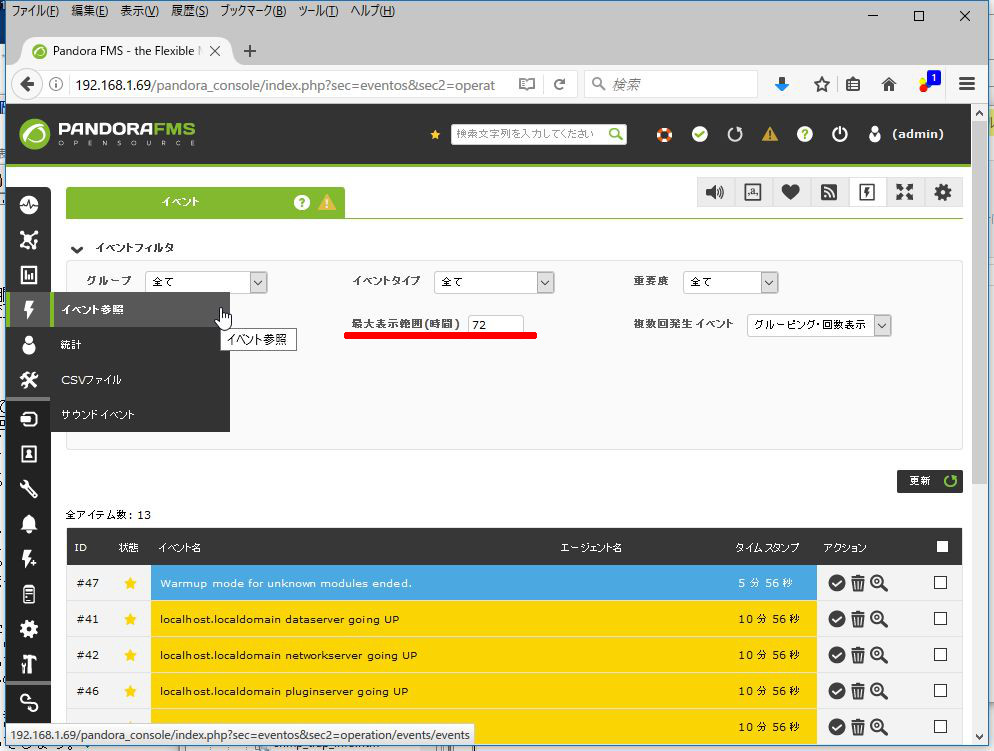Viewport: 994px width, 751px height.
Task: Click the "Warmup mode for unknown modules ended." event
Action: pyautogui.click(x=286, y=583)
